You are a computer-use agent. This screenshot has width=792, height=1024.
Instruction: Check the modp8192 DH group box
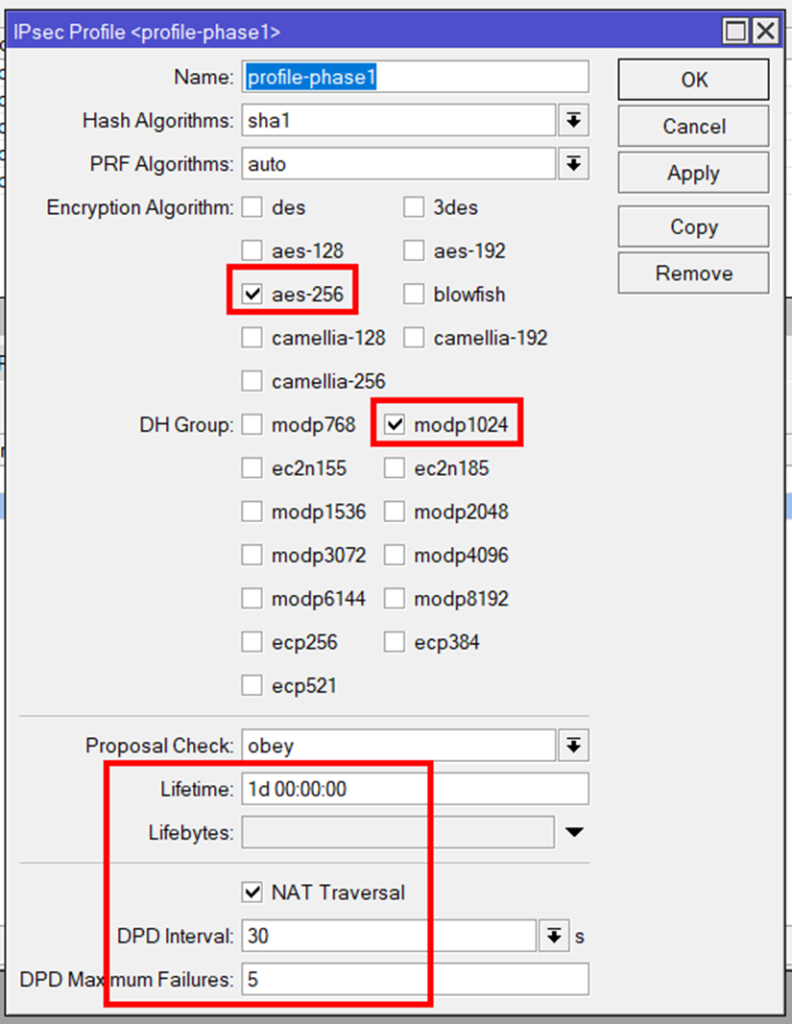coord(394,599)
